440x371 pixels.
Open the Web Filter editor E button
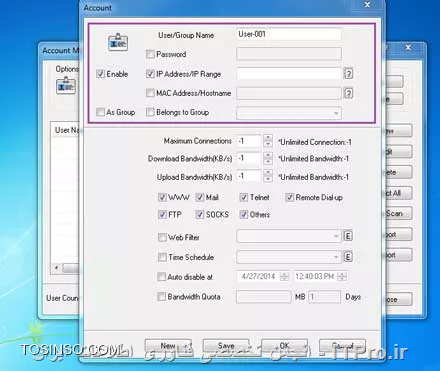(x=348, y=236)
